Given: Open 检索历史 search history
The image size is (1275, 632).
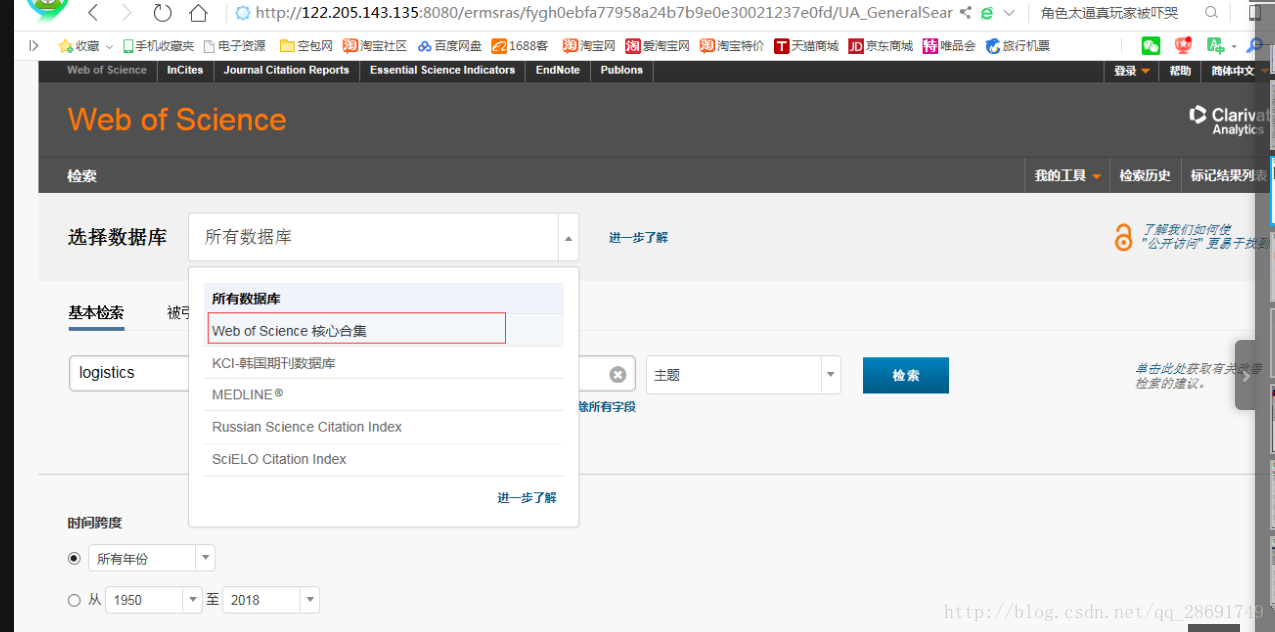Looking at the screenshot, I should point(1145,176).
